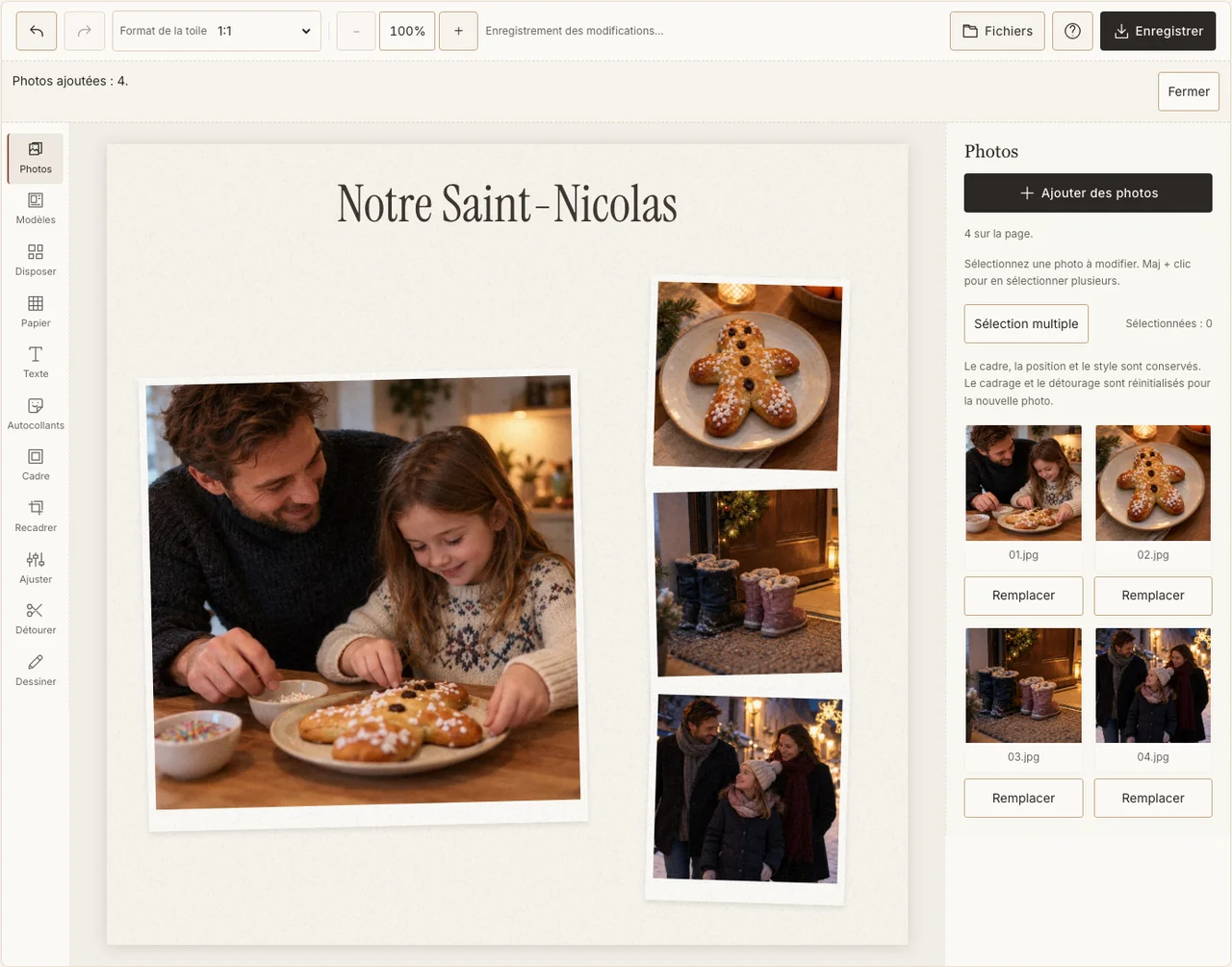Screen dimensions: 1232x967
Task: Undo the last action
Action: tap(37, 31)
